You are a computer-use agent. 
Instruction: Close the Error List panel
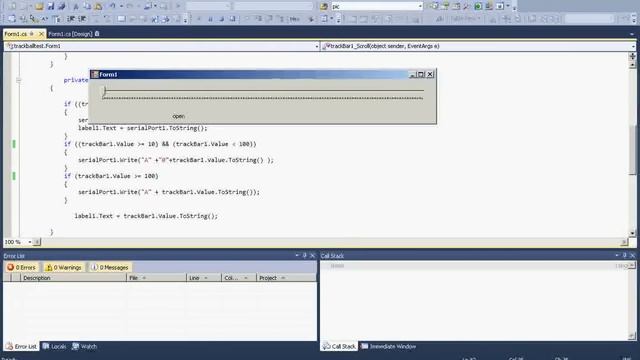tap(313, 256)
